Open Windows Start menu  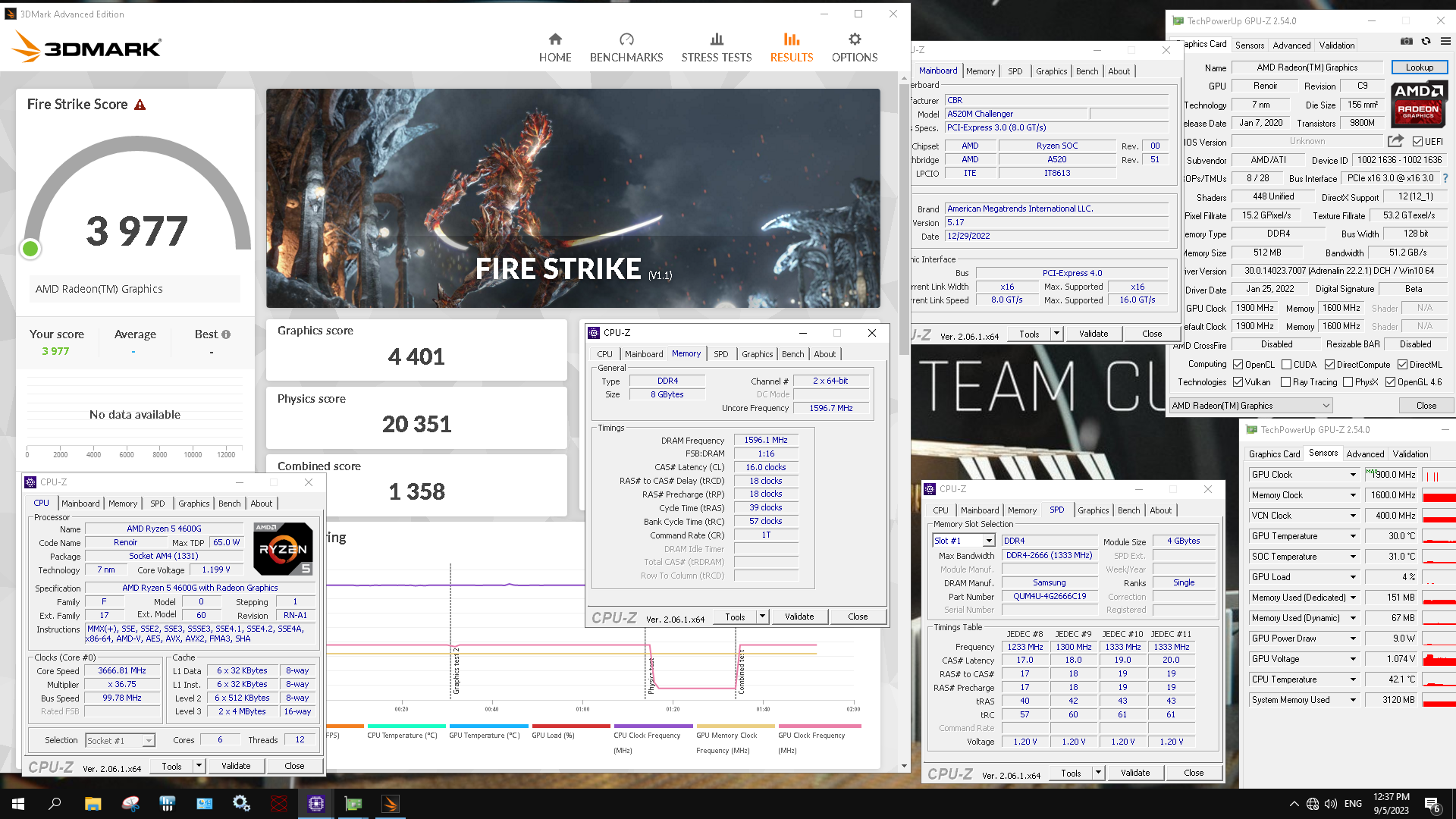(18, 804)
